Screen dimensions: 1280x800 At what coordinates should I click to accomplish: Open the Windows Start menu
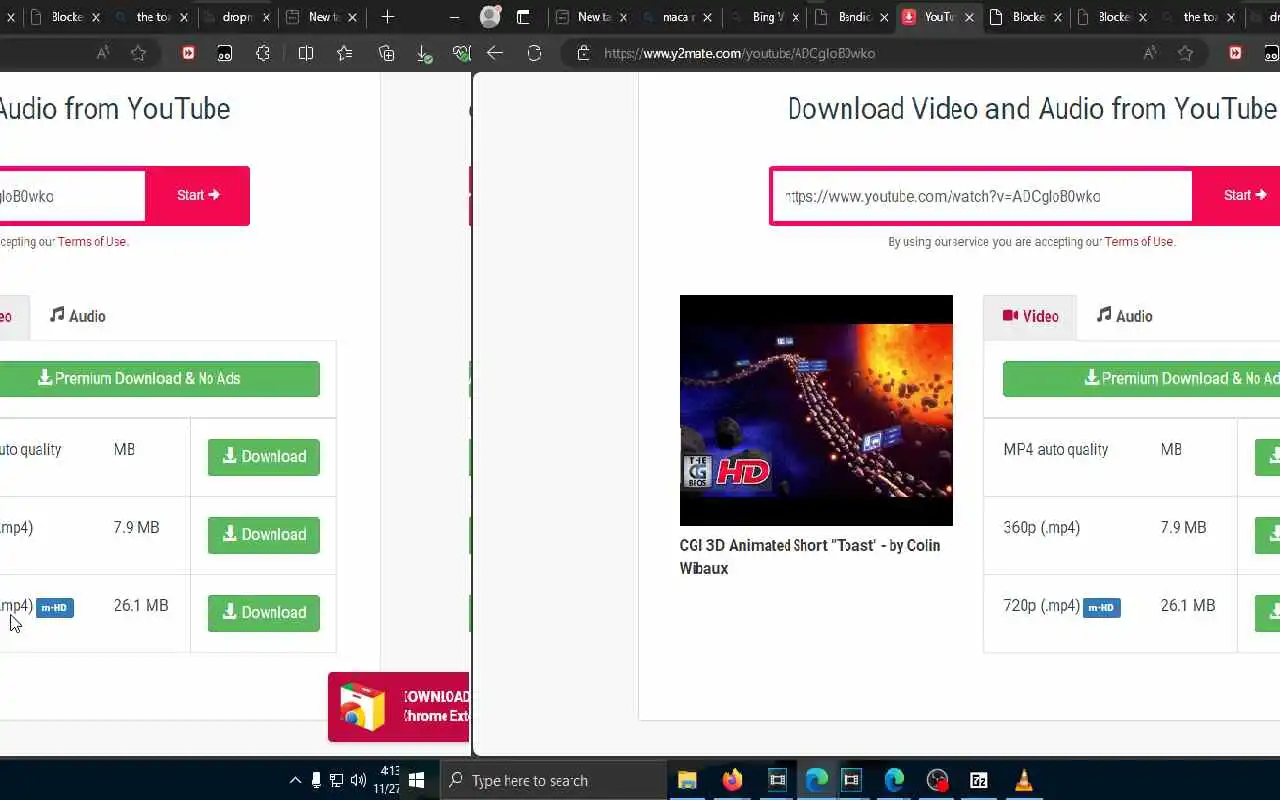417,780
